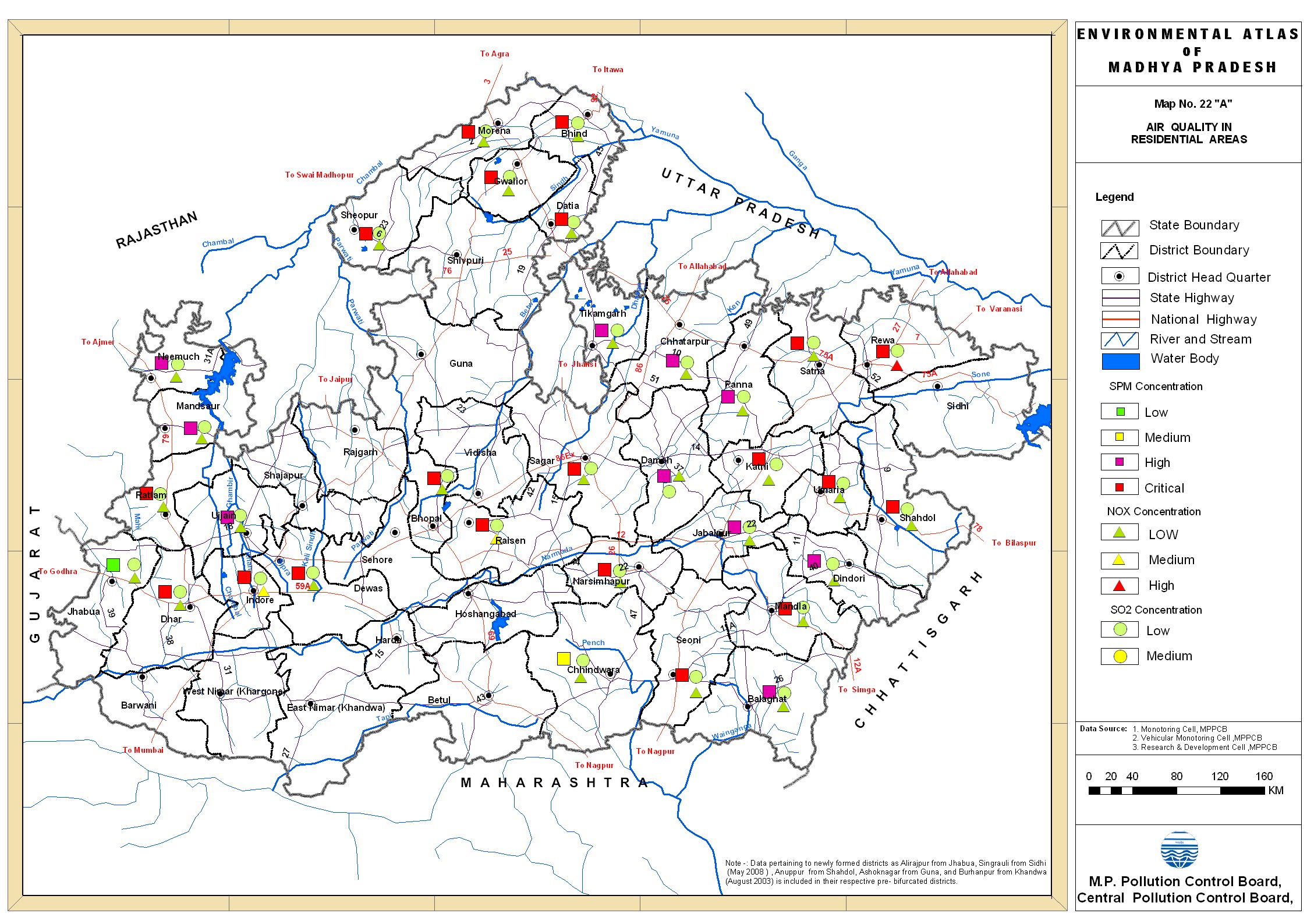The width and height of the screenshot is (1307, 924).
Task: Click the 'To Varanasi' route label
Action: click(999, 309)
